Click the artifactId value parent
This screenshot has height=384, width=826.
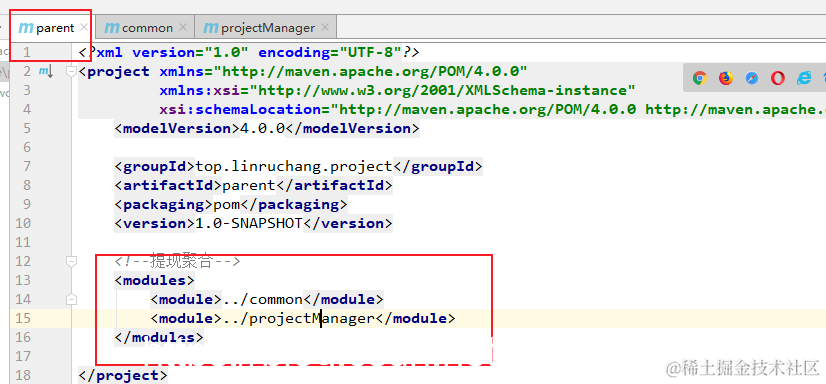tap(249, 185)
